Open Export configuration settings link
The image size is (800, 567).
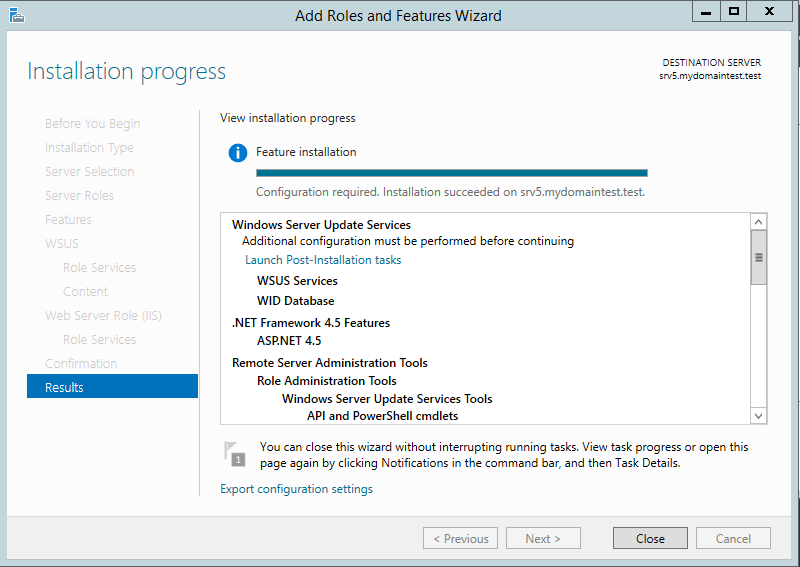[x=296, y=489]
